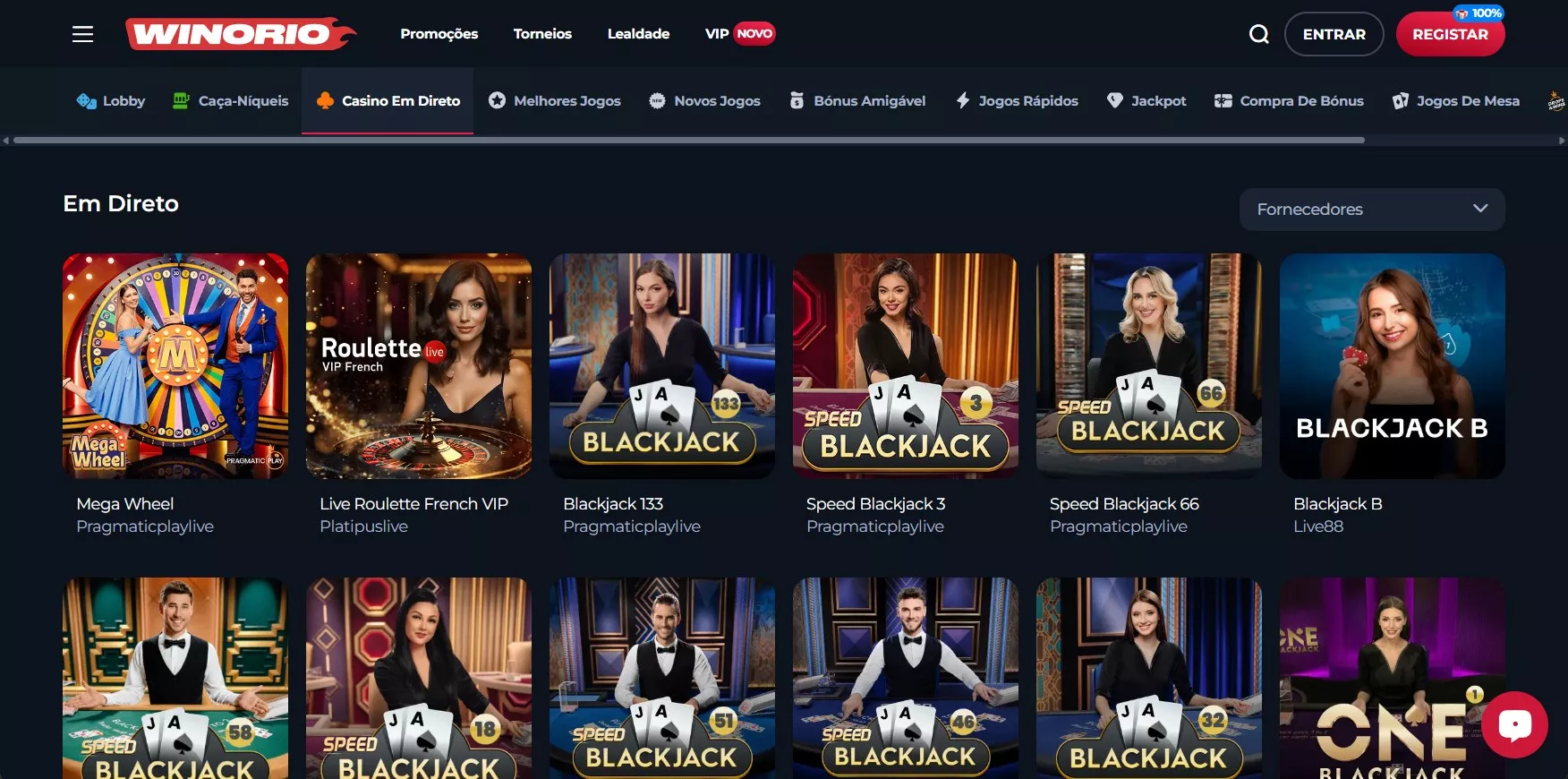Open the Torneios menu item
This screenshot has height=779, width=1568.
(542, 34)
